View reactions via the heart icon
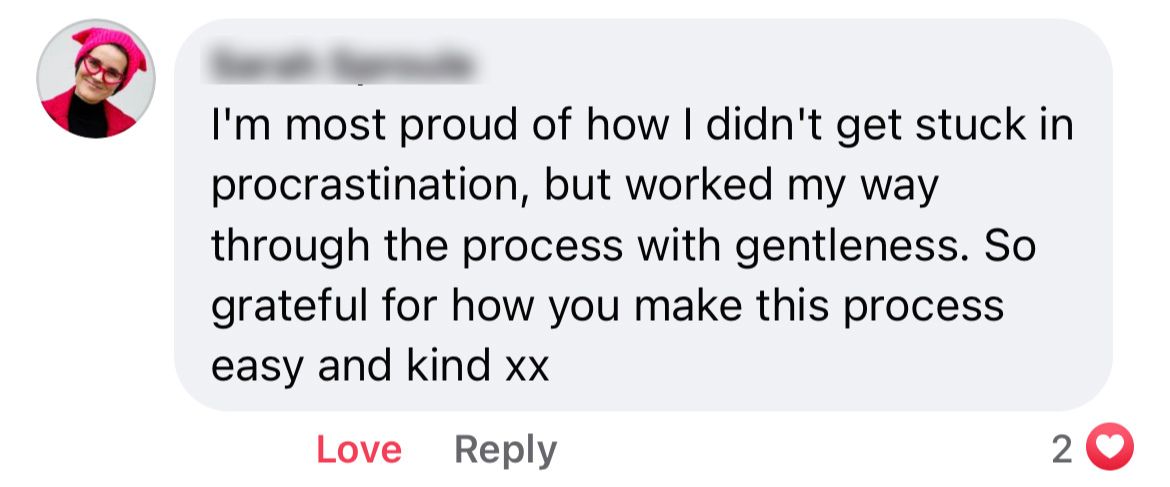The image size is (1170, 487). pos(1110,448)
